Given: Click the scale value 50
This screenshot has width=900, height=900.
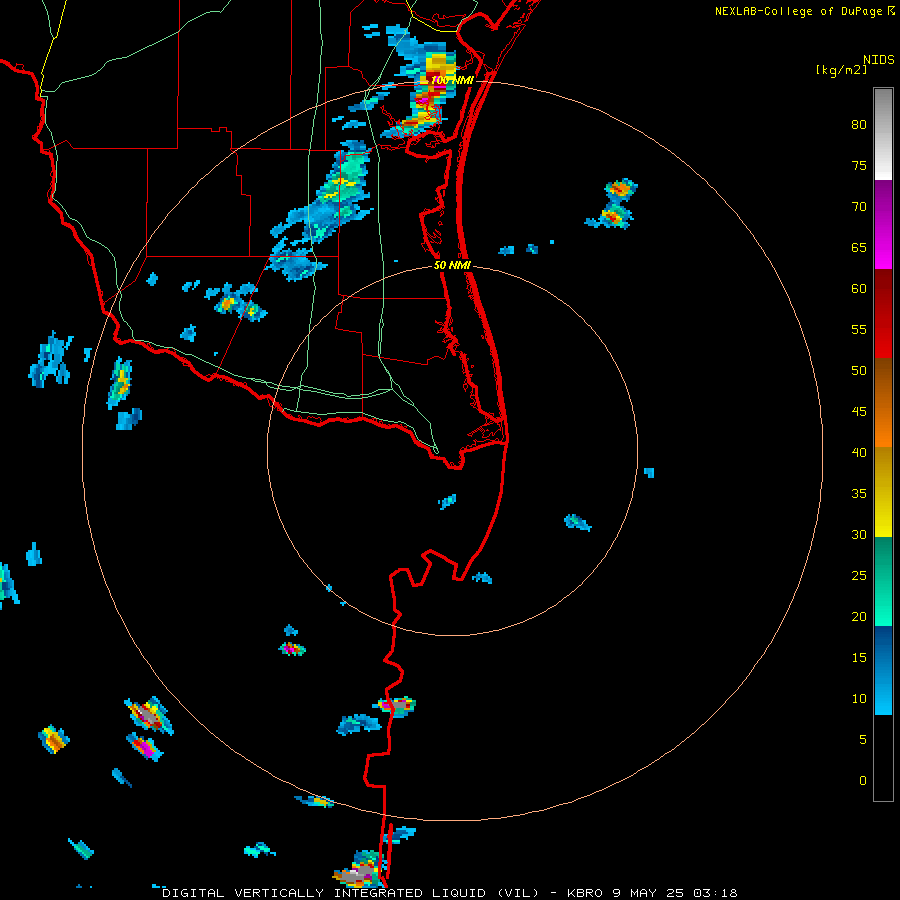Looking at the screenshot, I should (x=859, y=371).
